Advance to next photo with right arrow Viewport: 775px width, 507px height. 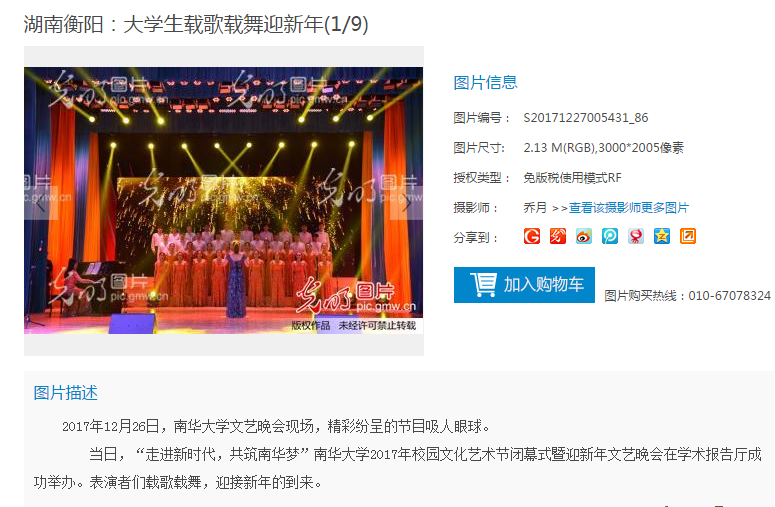tap(406, 203)
